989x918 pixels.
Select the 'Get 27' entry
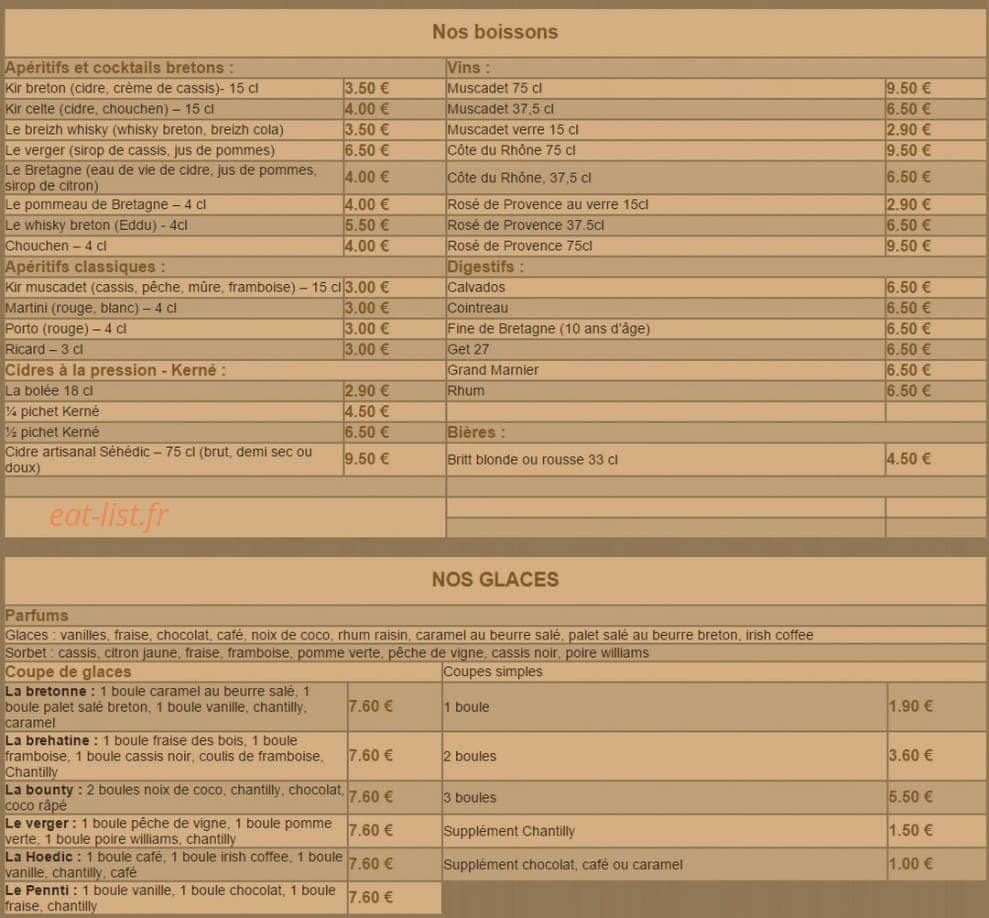pos(468,350)
